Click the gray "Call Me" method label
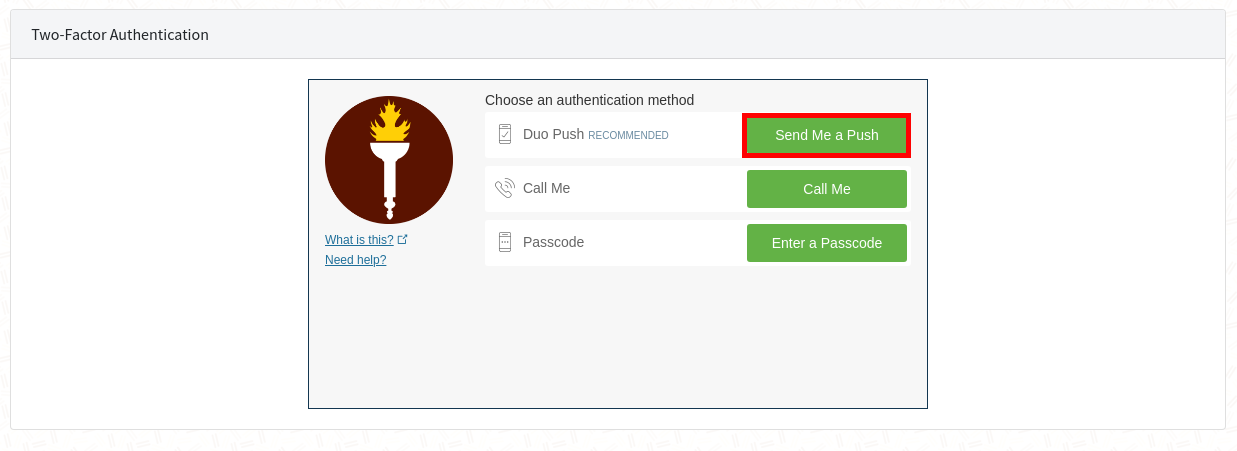The image size is (1237, 451). point(546,188)
